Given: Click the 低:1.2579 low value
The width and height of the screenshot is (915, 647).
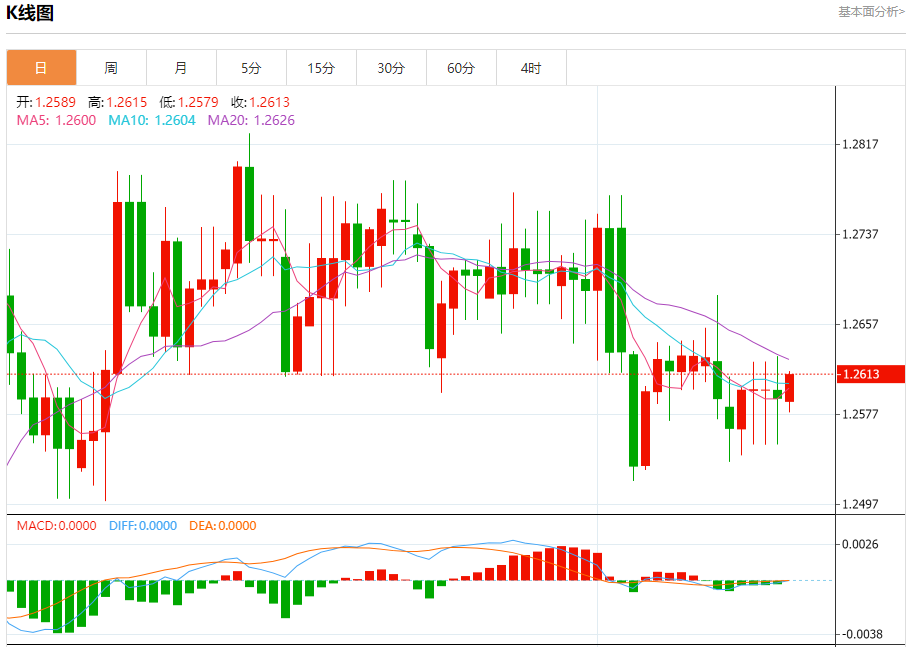Looking at the screenshot, I should (188, 102).
